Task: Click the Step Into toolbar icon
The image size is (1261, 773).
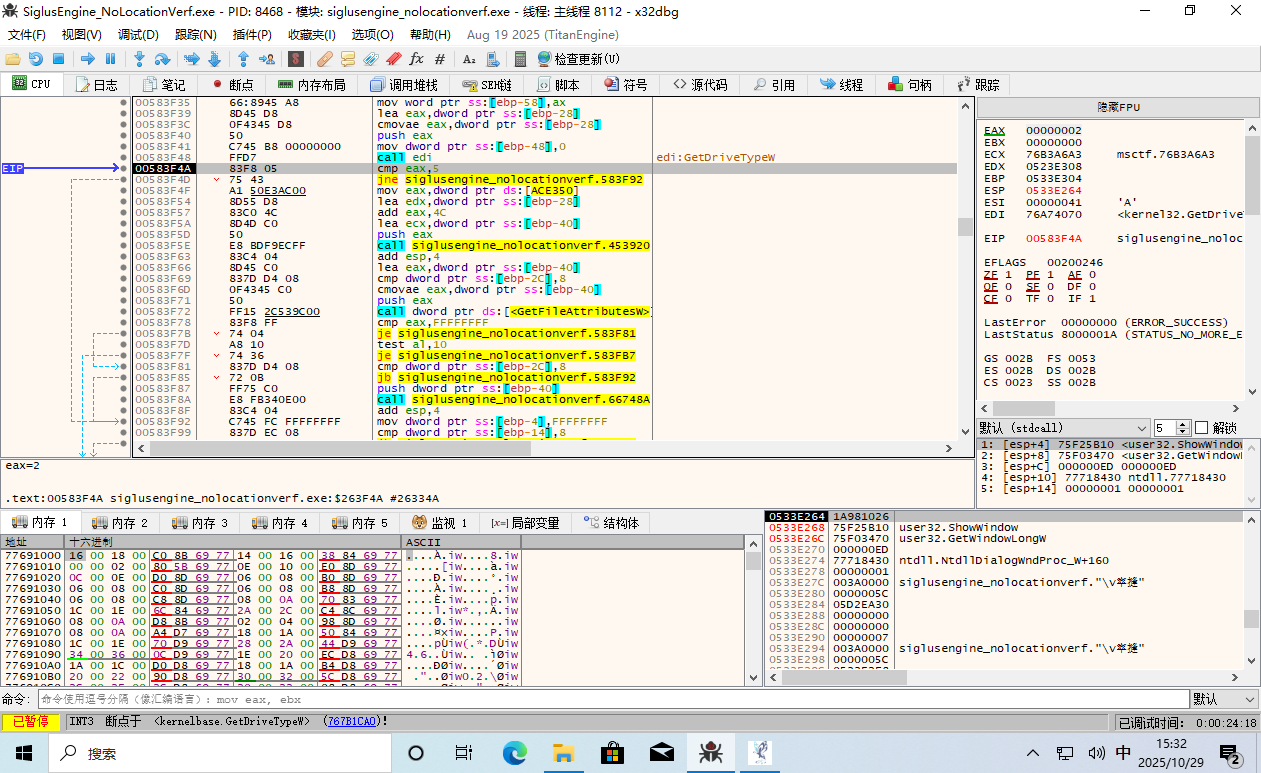Action: [139, 59]
